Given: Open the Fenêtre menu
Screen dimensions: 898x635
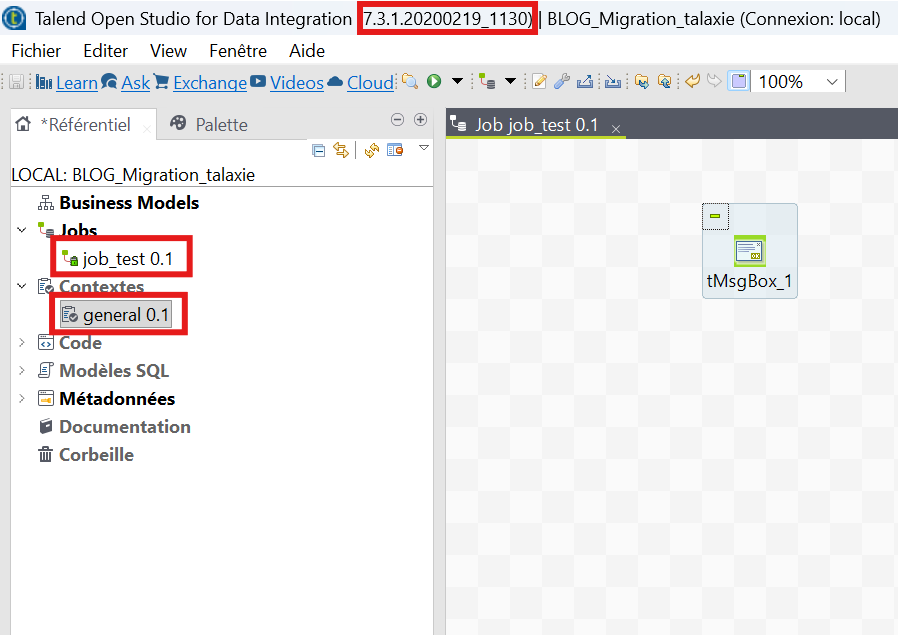Looking at the screenshot, I should click(238, 51).
